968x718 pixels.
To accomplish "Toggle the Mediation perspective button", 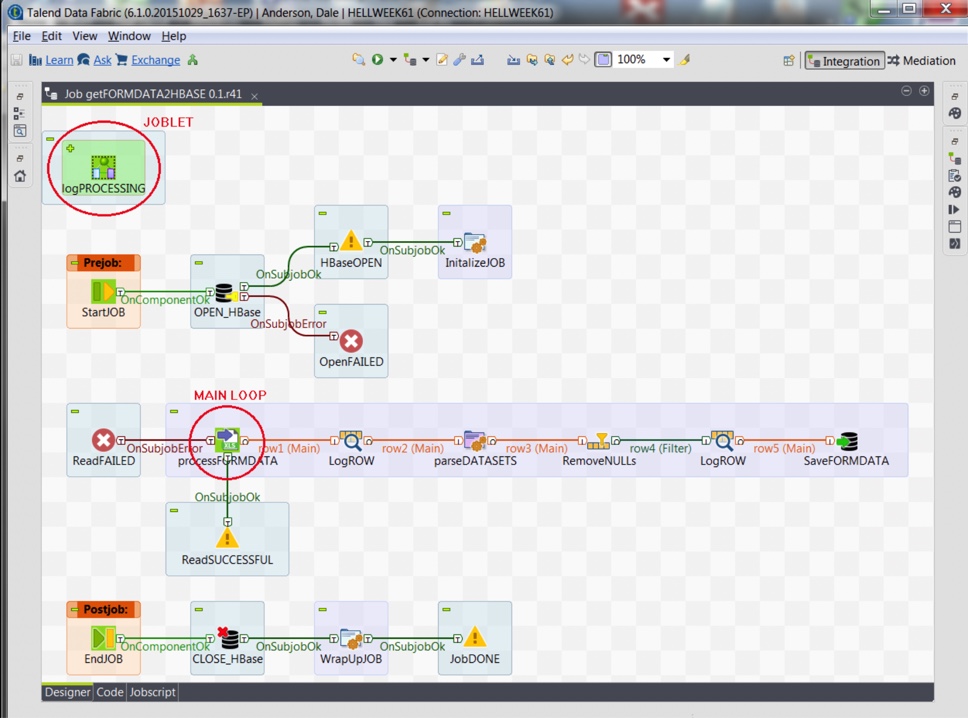I will pyautogui.click(x=922, y=61).
